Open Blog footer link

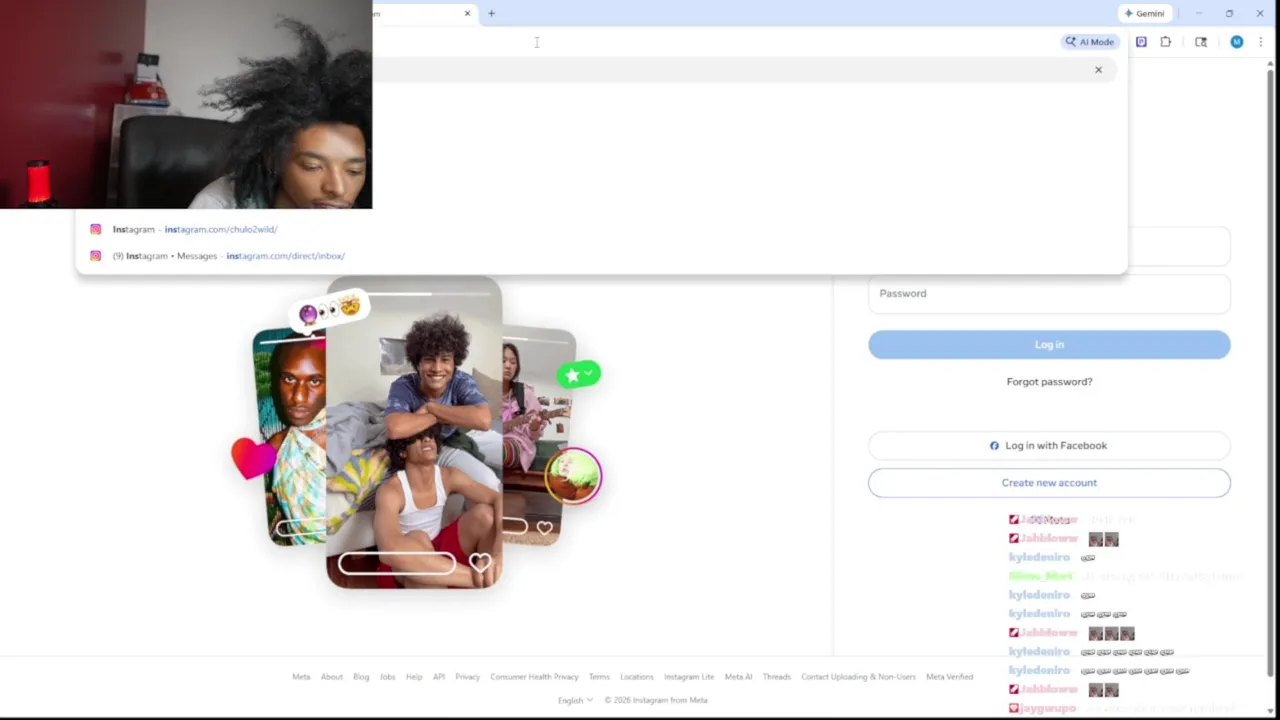[361, 677]
